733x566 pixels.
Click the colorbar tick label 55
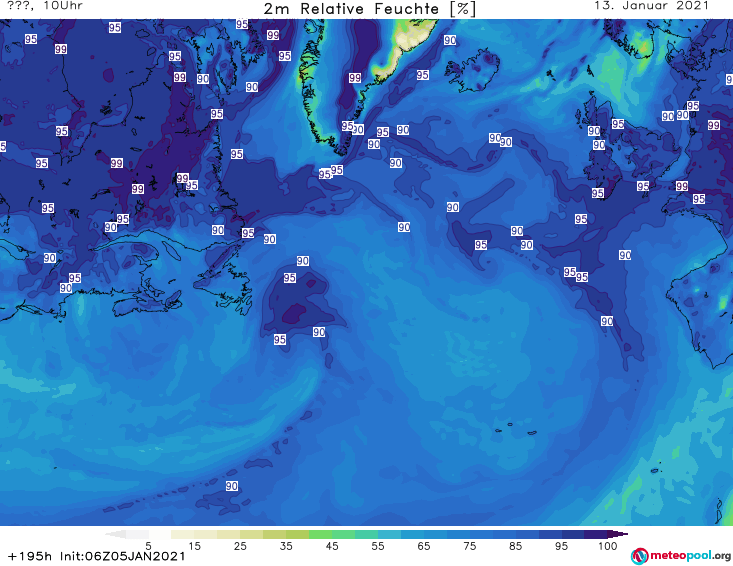(x=377, y=546)
